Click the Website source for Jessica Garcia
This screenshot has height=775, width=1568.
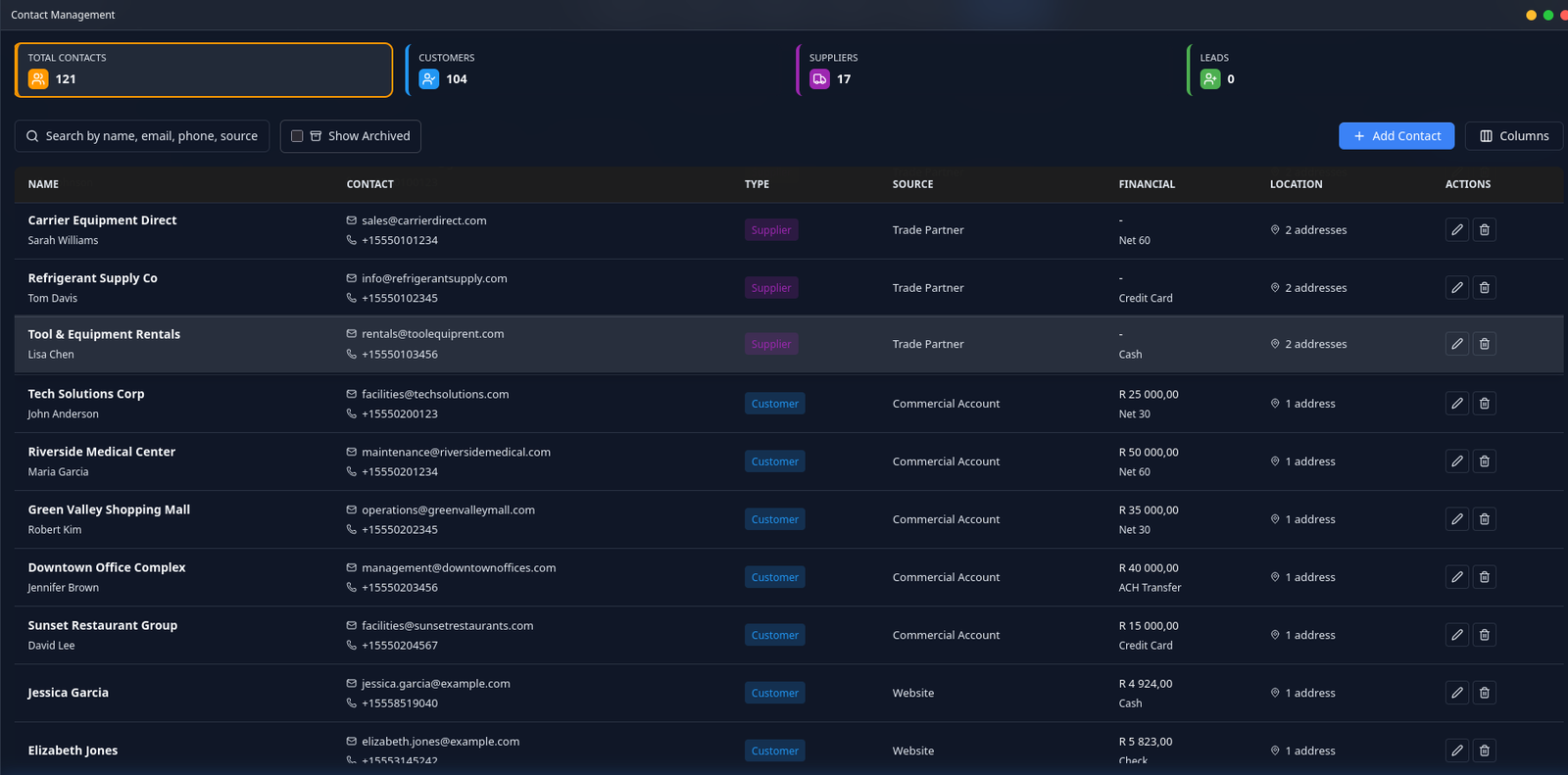coord(912,693)
